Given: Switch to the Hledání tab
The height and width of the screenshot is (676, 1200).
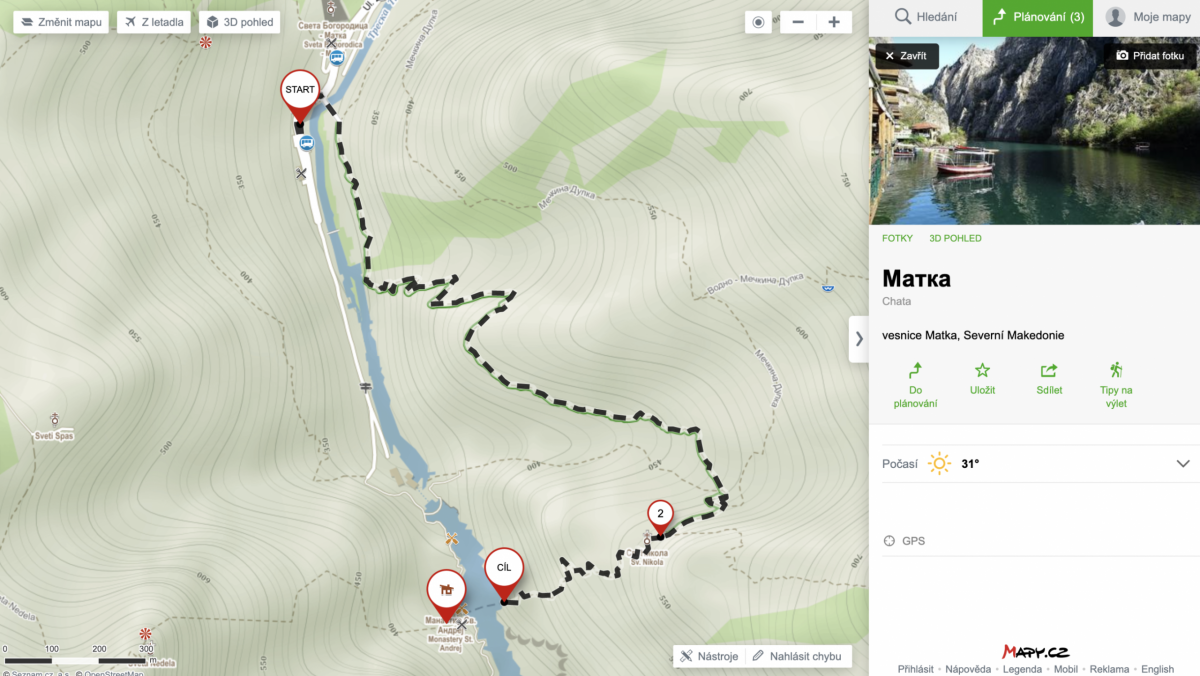Looking at the screenshot, I should click(925, 17).
